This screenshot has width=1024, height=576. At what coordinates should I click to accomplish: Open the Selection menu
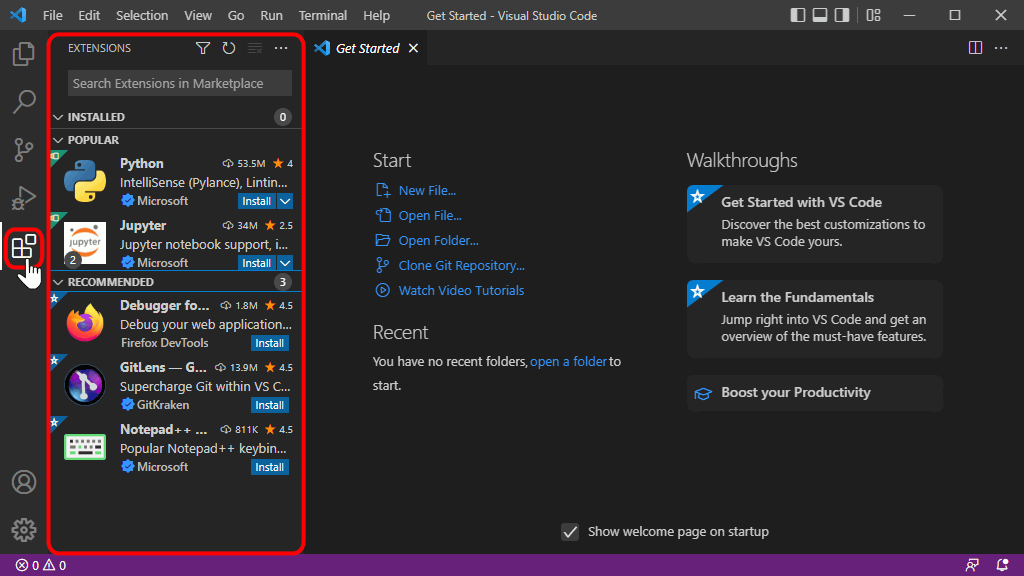tap(142, 15)
